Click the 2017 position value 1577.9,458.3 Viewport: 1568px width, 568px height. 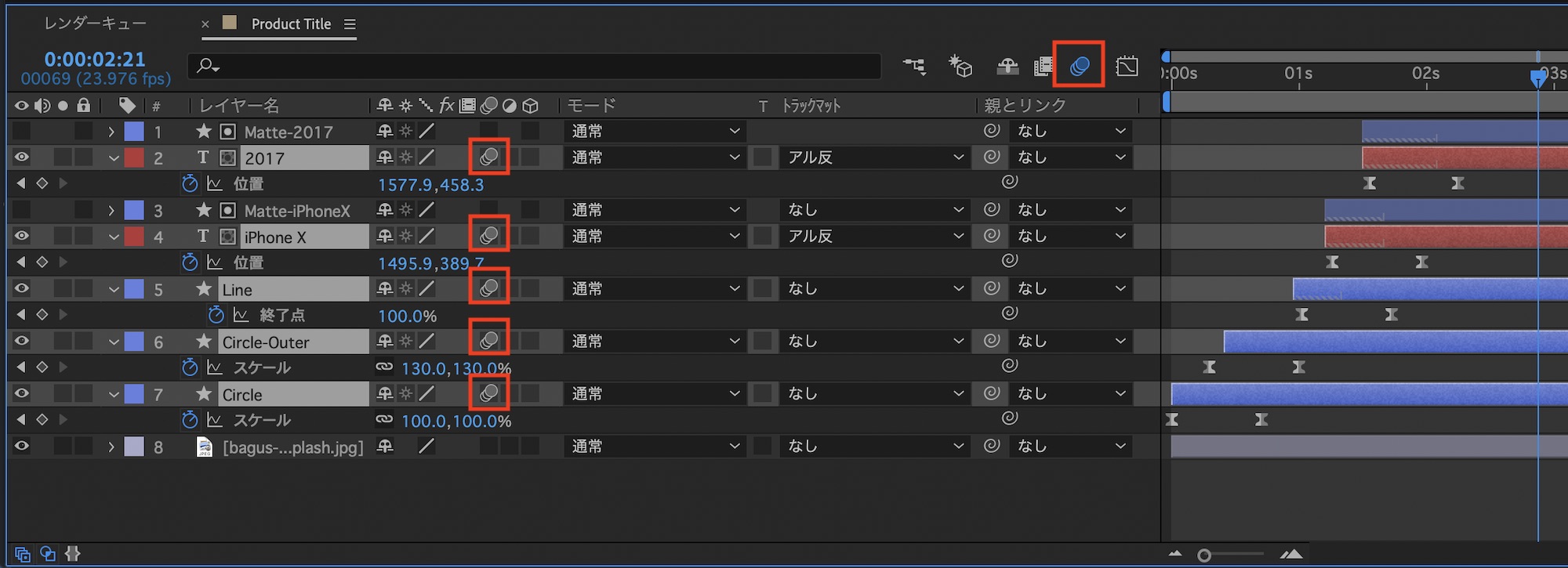(431, 185)
